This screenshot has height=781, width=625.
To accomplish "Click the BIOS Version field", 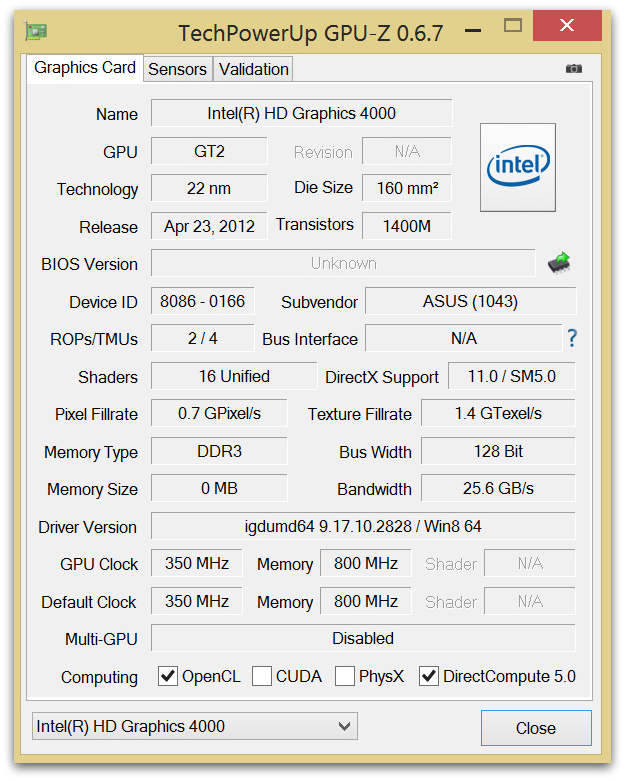I will [x=343, y=264].
